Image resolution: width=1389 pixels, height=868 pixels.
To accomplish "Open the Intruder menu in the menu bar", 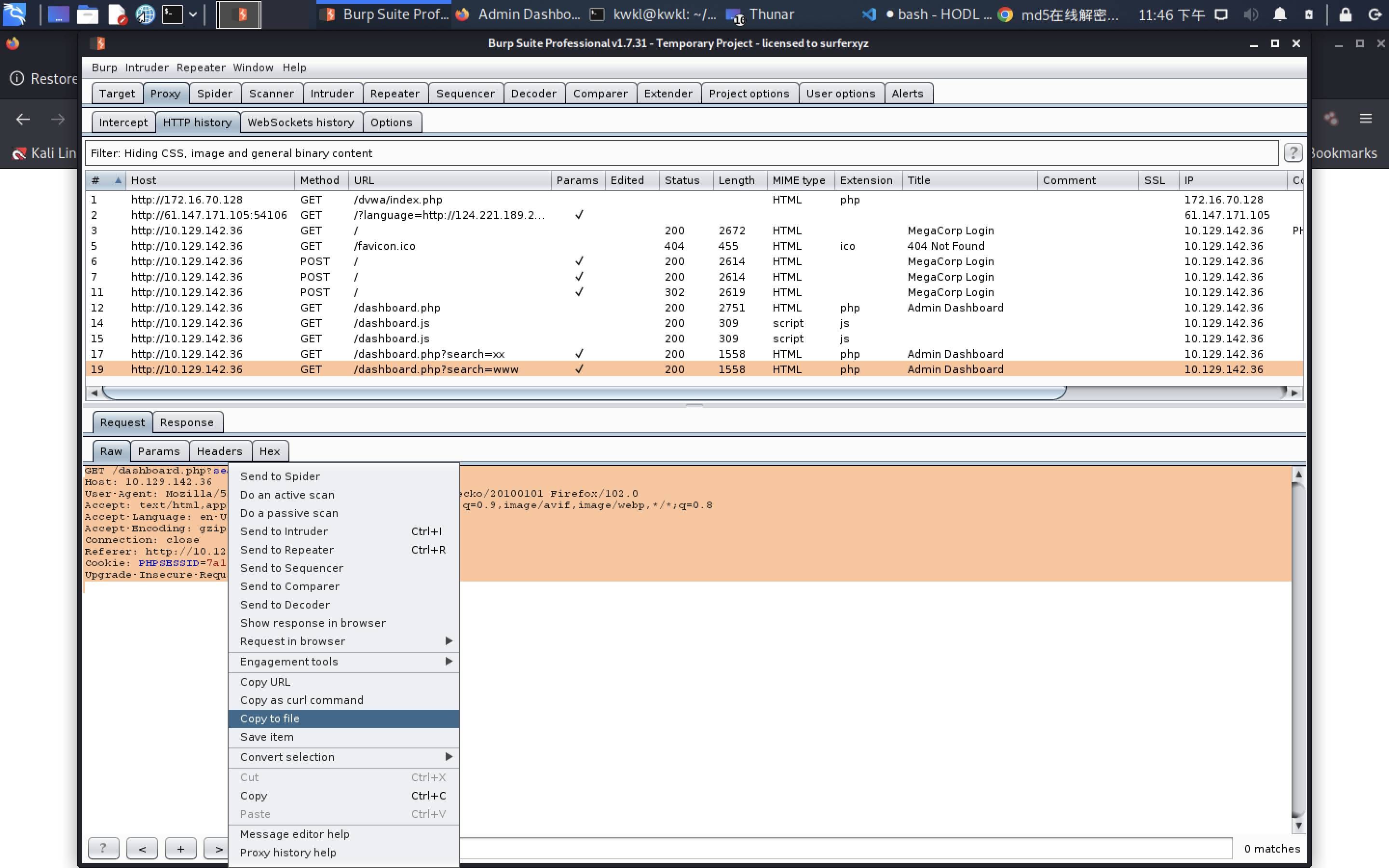I will (147, 68).
